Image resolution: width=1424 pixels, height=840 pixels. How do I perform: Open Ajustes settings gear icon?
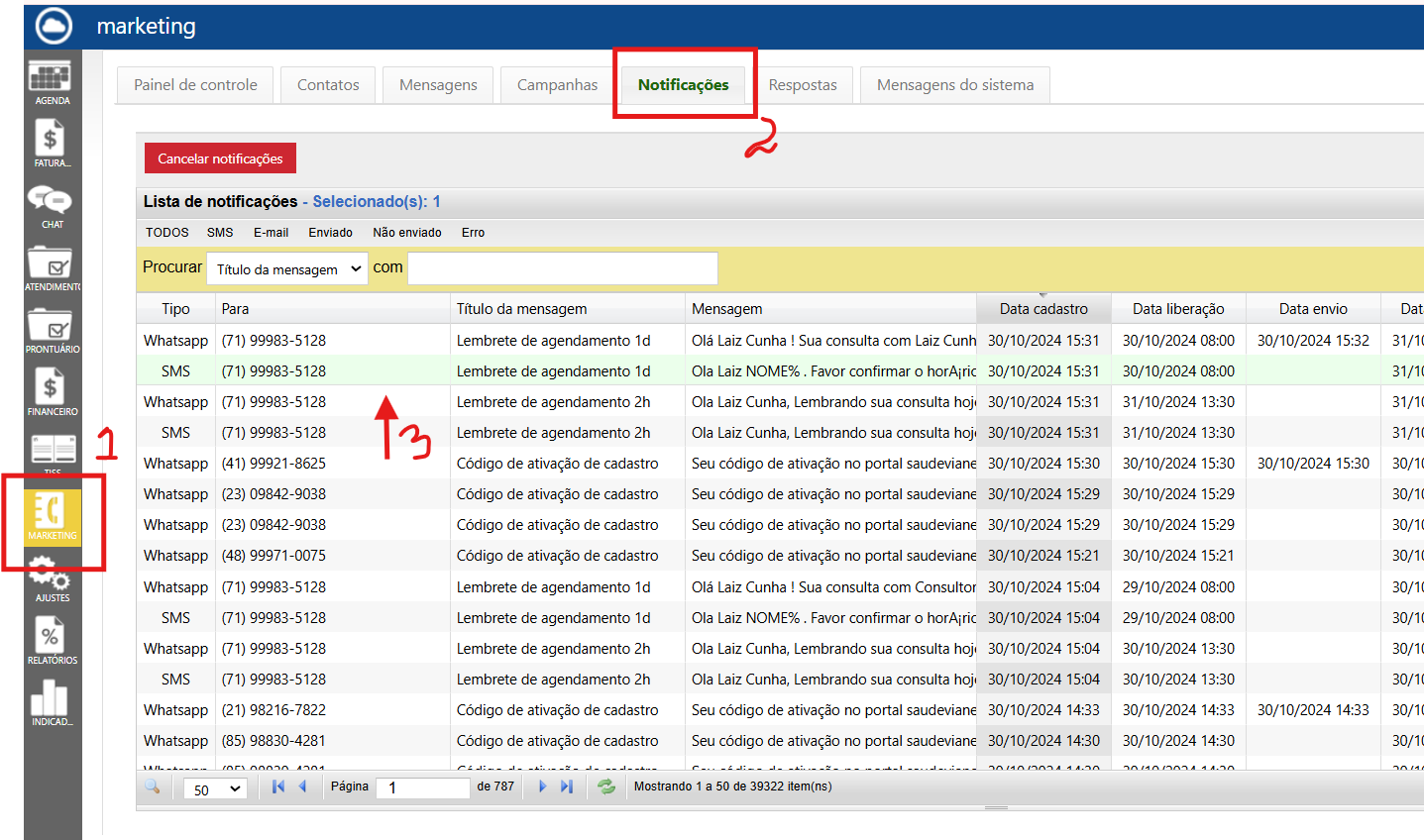coord(51,577)
